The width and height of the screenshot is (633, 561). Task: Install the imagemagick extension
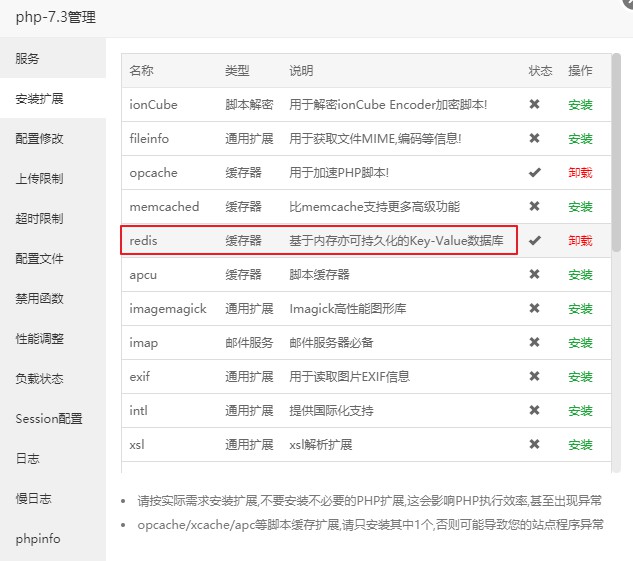580,309
